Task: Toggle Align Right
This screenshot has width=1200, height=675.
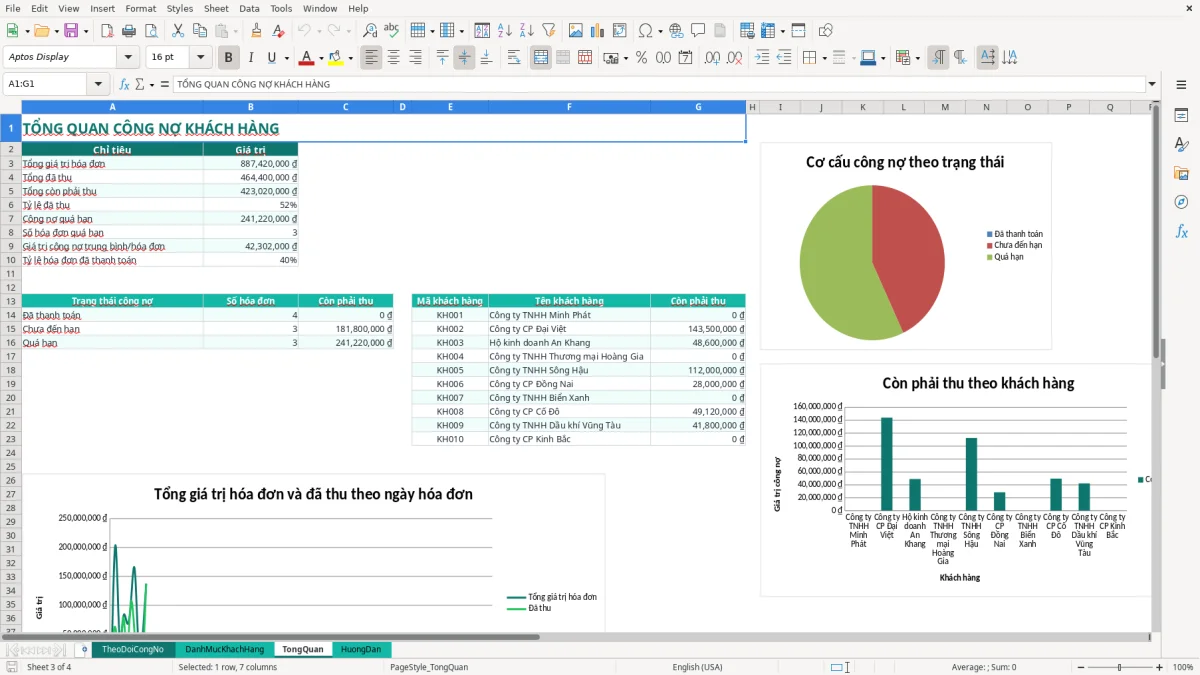Action: (x=416, y=58)
